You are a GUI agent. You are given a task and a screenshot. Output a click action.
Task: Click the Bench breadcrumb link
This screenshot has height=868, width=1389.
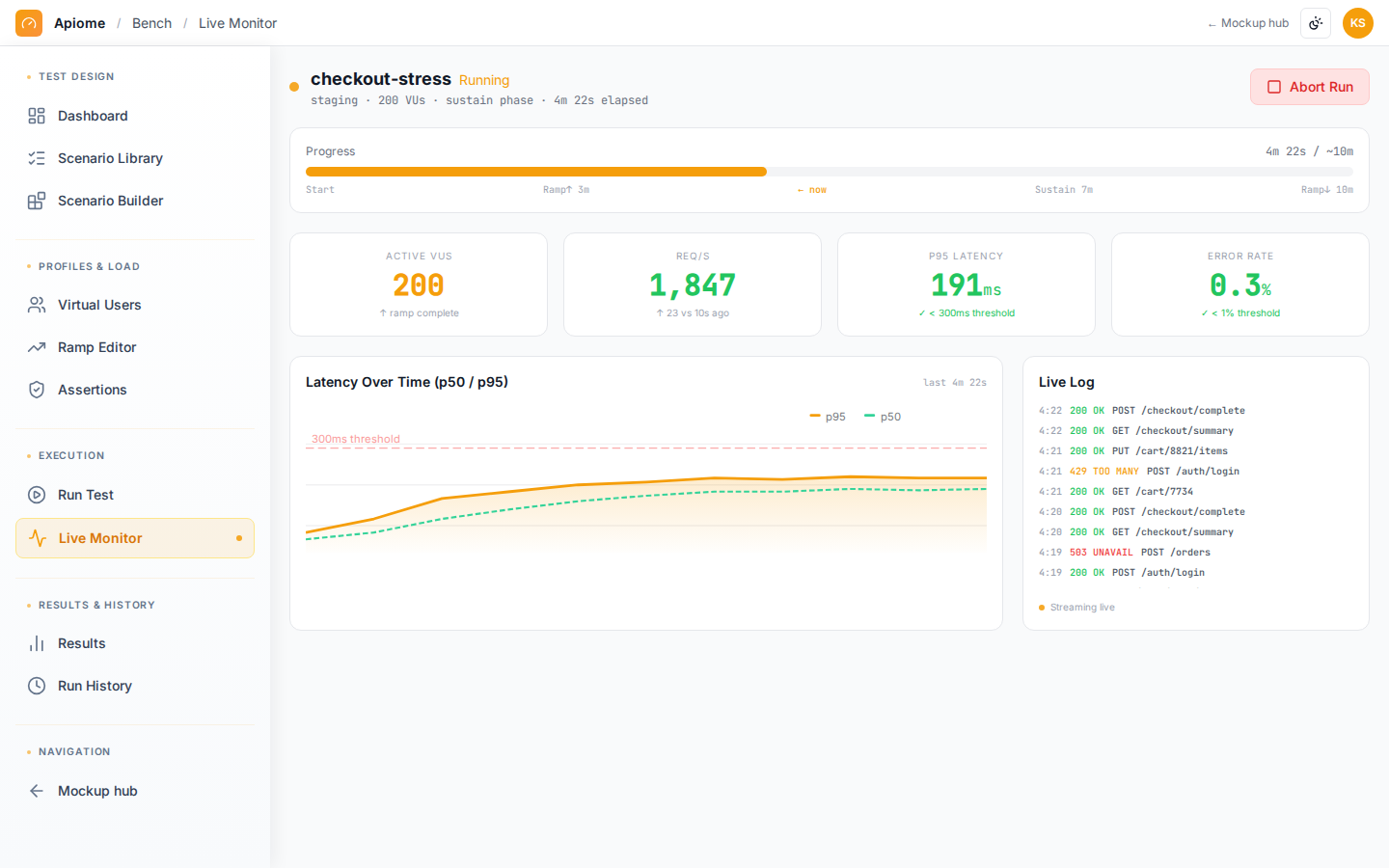[x=151, y=23]
